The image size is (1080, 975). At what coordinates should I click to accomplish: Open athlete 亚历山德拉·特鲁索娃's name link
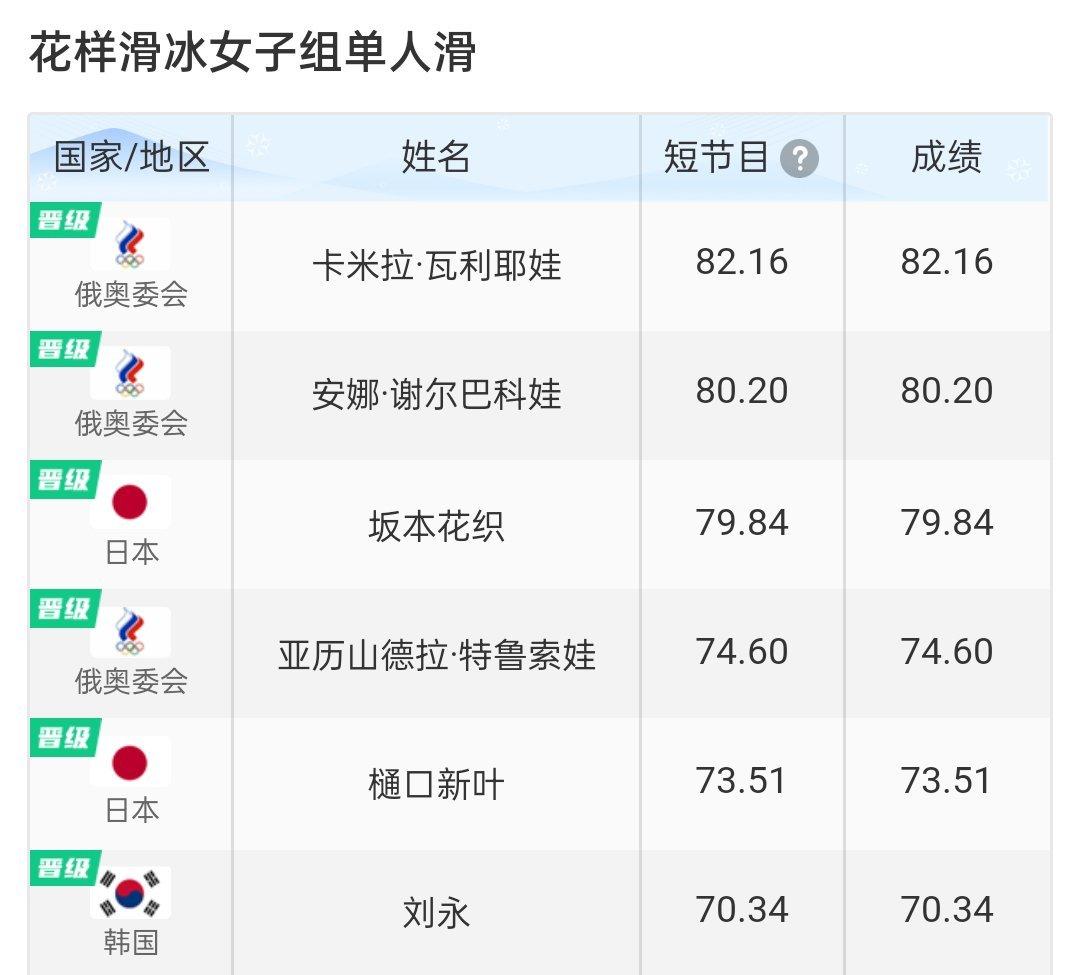point(437,655)
